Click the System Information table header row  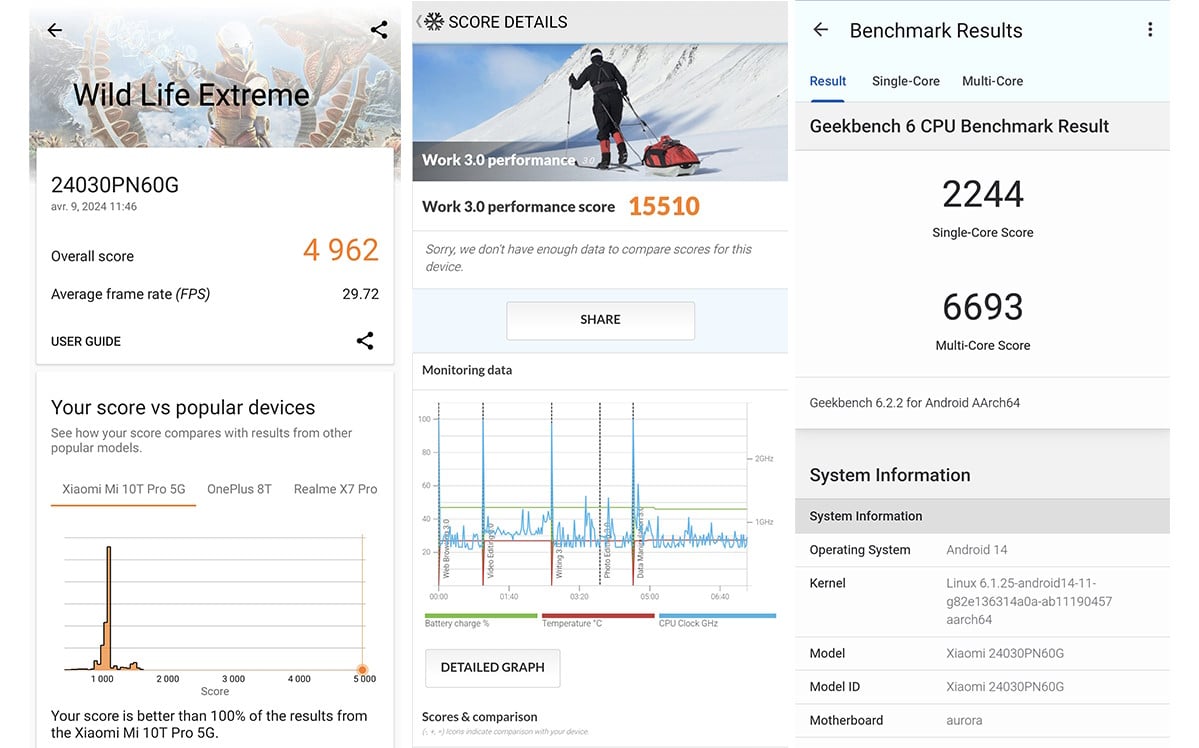983,516
